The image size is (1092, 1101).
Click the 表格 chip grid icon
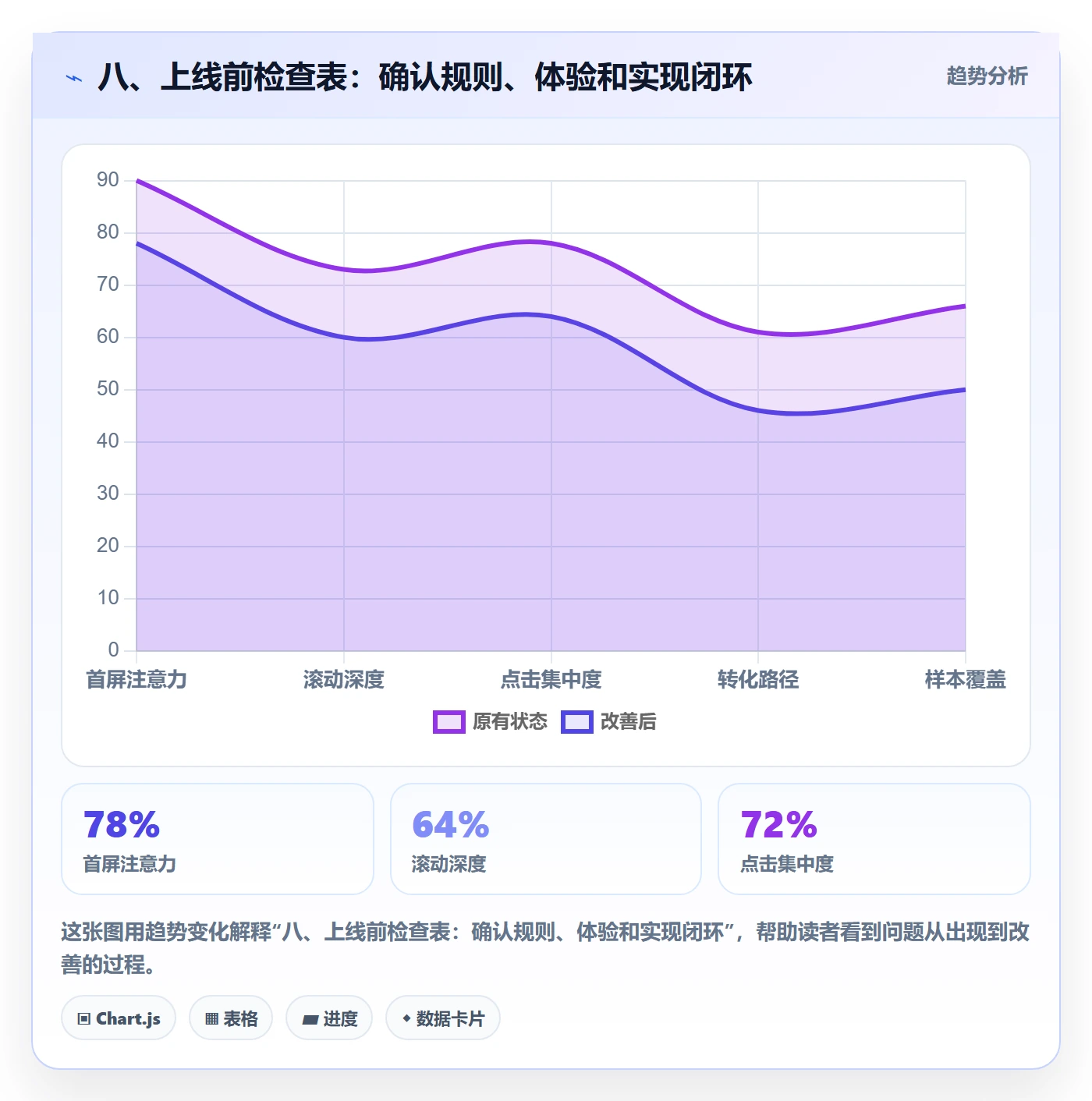coord(211,1019)
